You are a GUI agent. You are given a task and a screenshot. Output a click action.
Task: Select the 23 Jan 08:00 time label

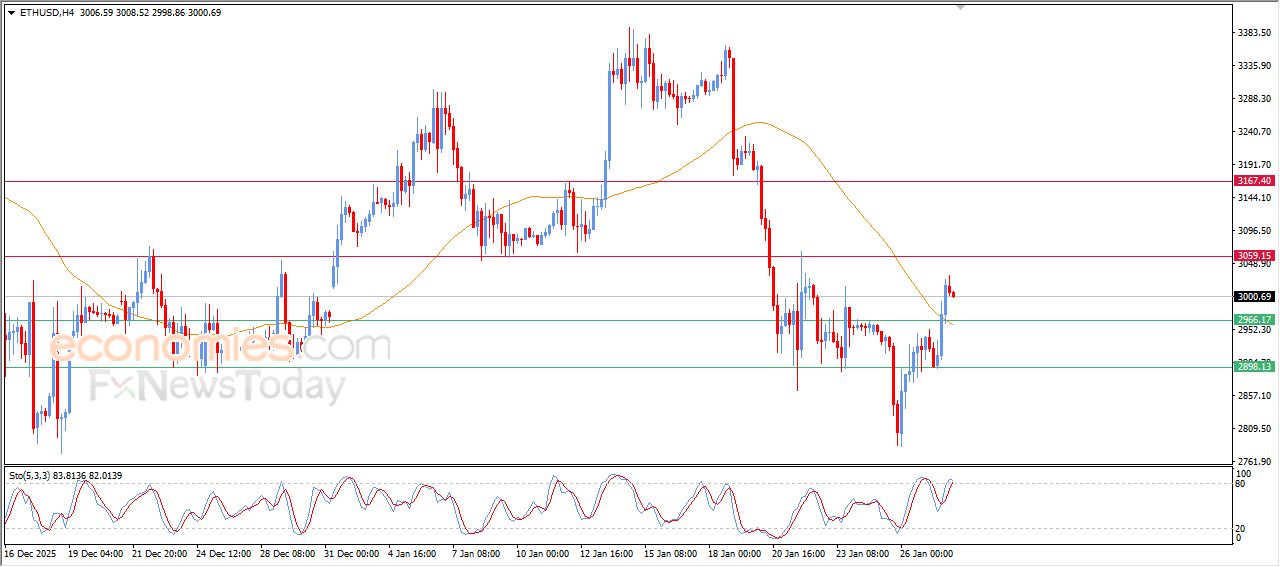click(863, 553)
